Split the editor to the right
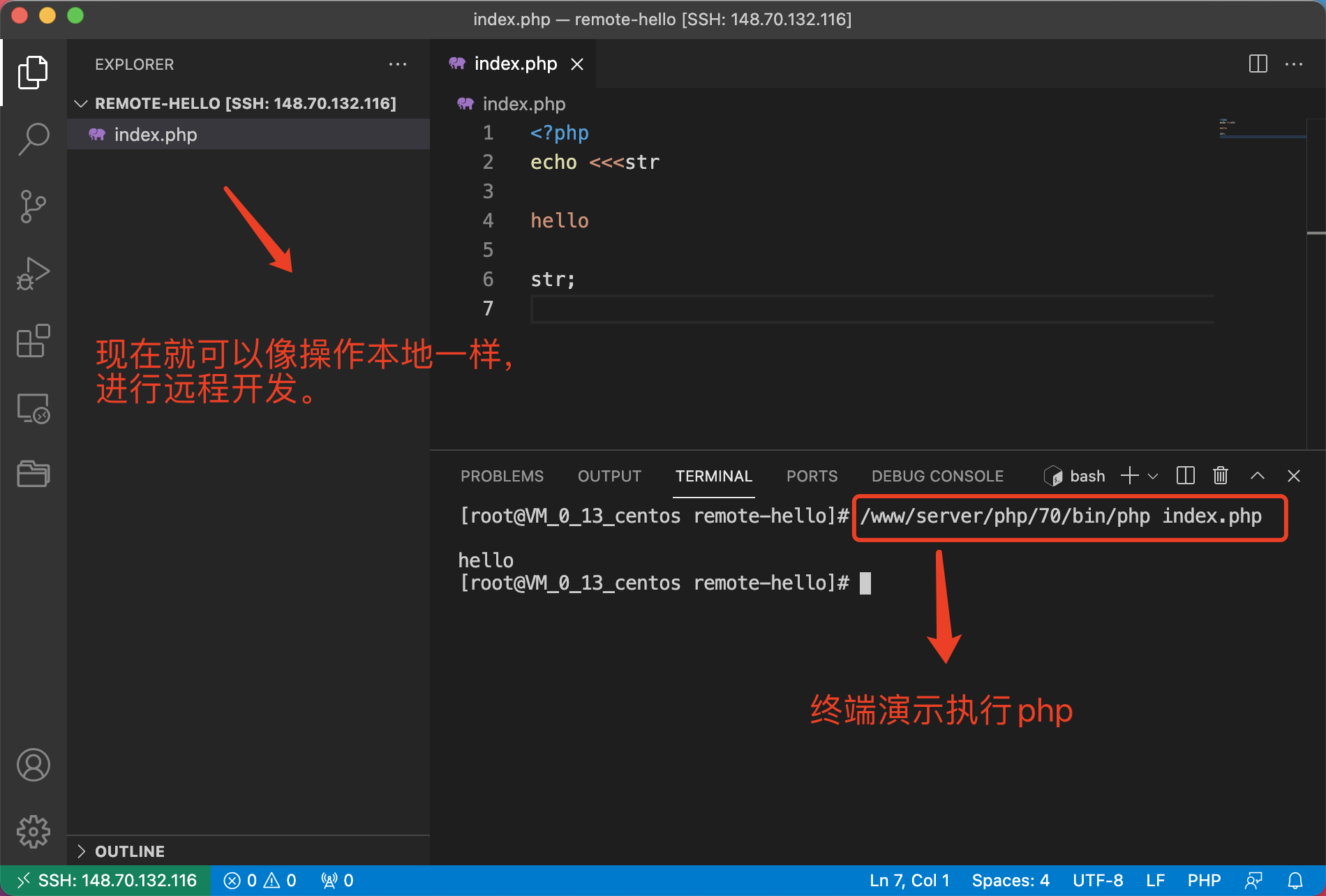The image size is (1326, 896). [x=1258, y=64]
